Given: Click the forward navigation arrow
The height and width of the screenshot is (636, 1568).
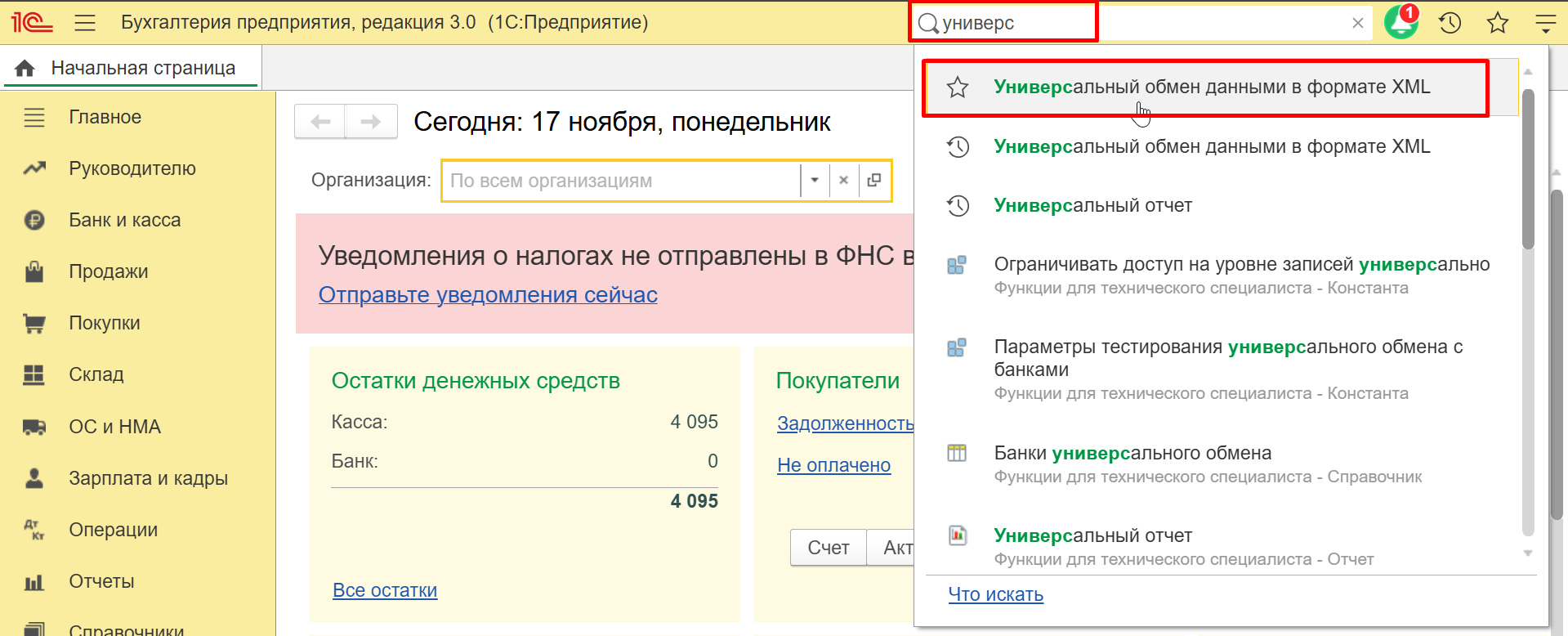Looking at the screenshot, I should 371,122.
